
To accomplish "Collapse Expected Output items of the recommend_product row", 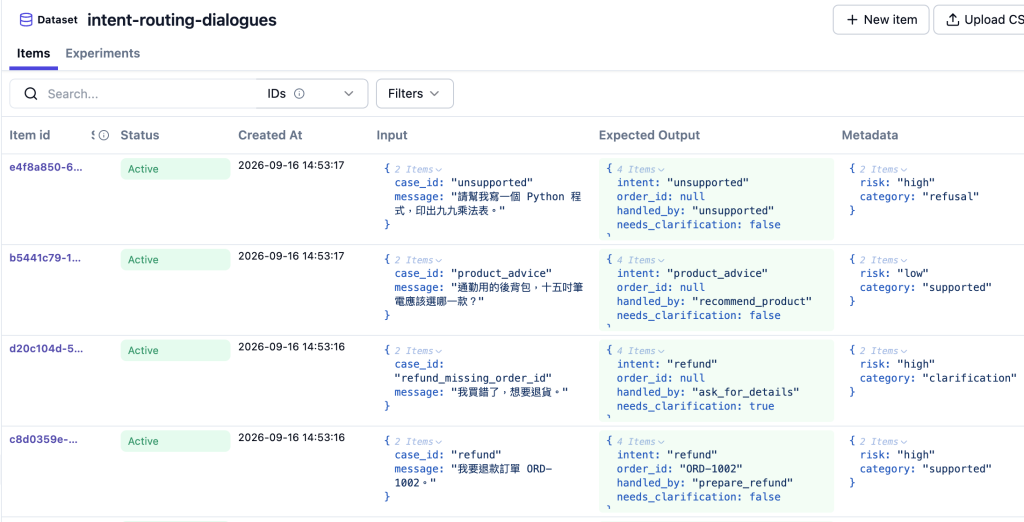I will coord(641,260).
